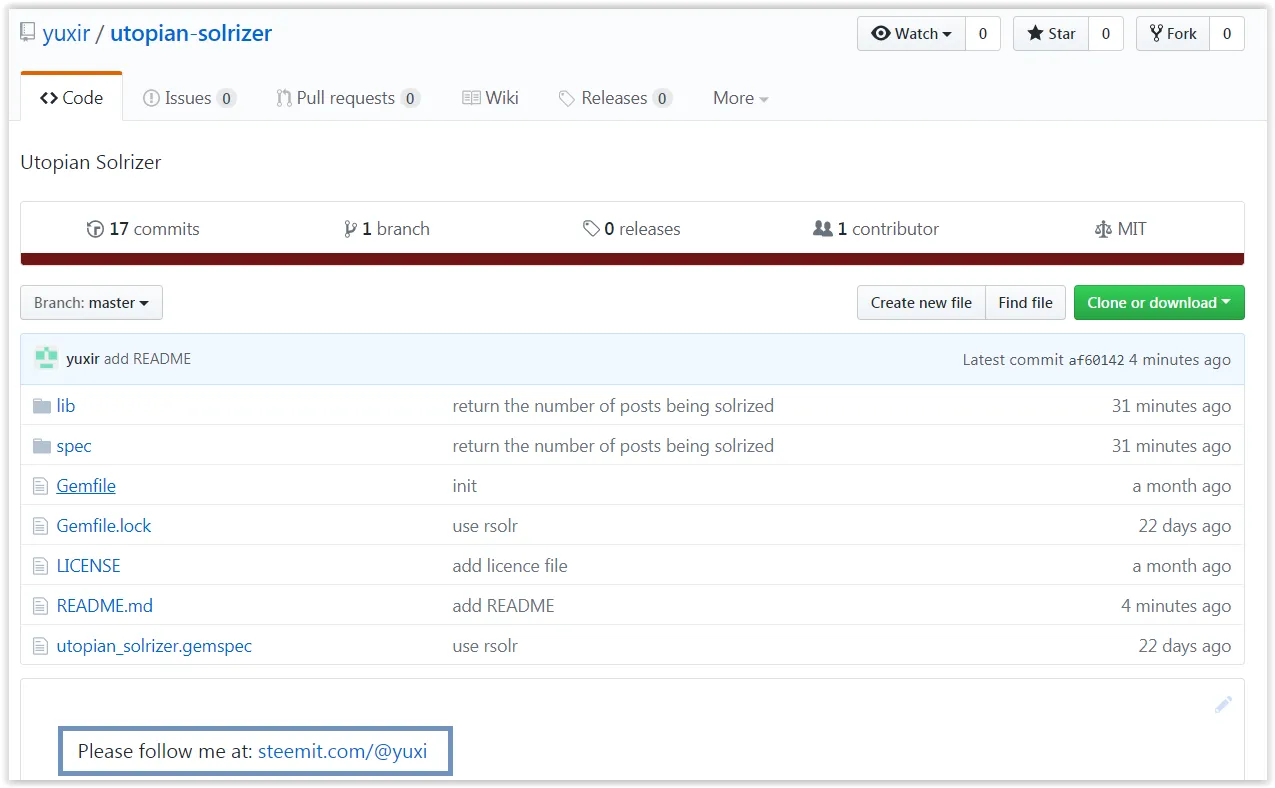1275x788 pixels.
Task: Click the Watch count of 0
Action: point(983,34)
